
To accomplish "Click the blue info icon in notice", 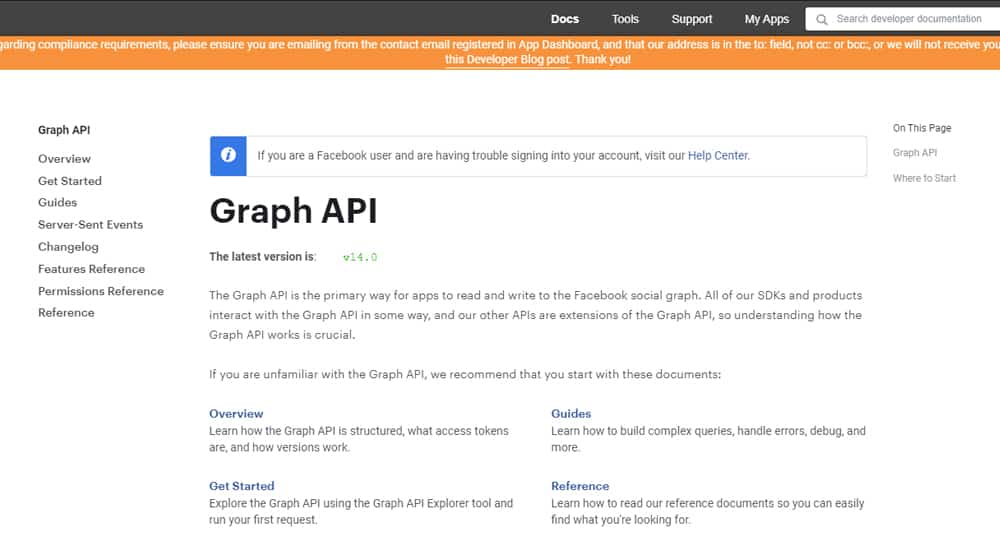I will [x=228, y=156].
